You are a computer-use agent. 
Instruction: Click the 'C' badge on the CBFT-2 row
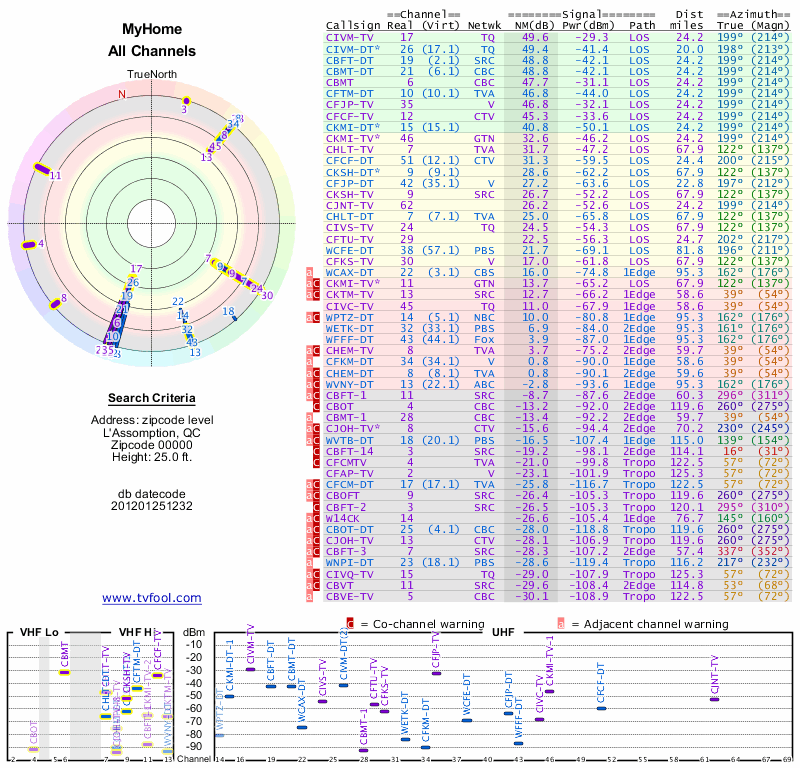click(x=316, y=507)
